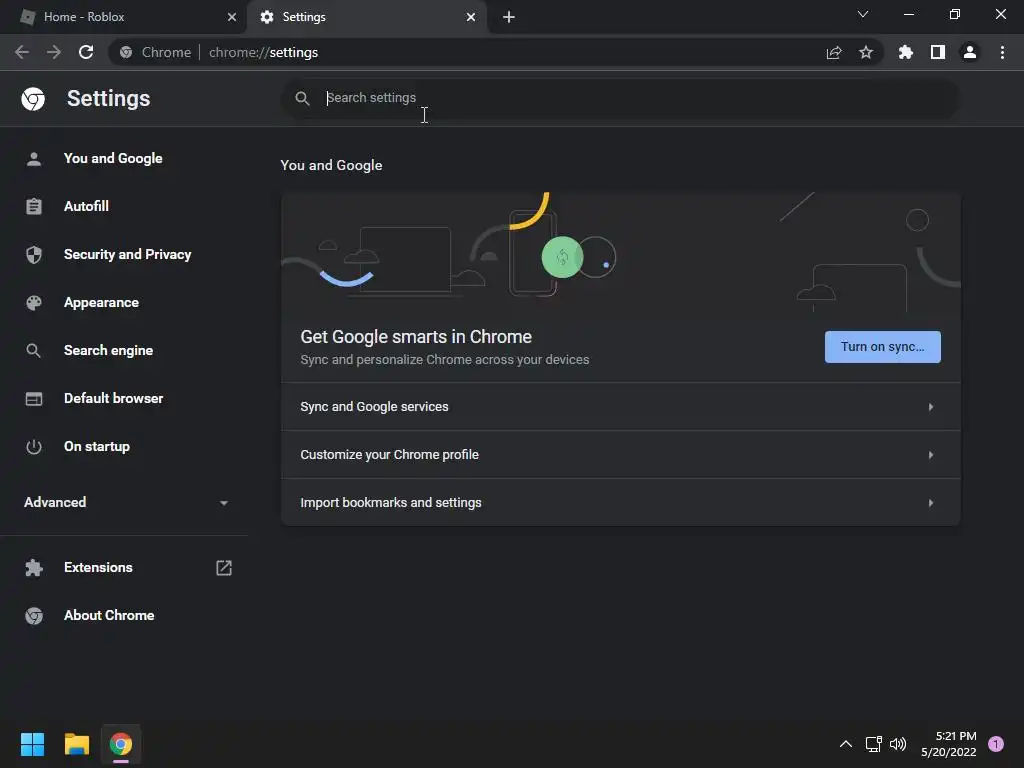Click the puzzle icon beside Extensions sidebar item
Image resolution: width=1024 pixels, height=768 pixels.
pos(34,568)
